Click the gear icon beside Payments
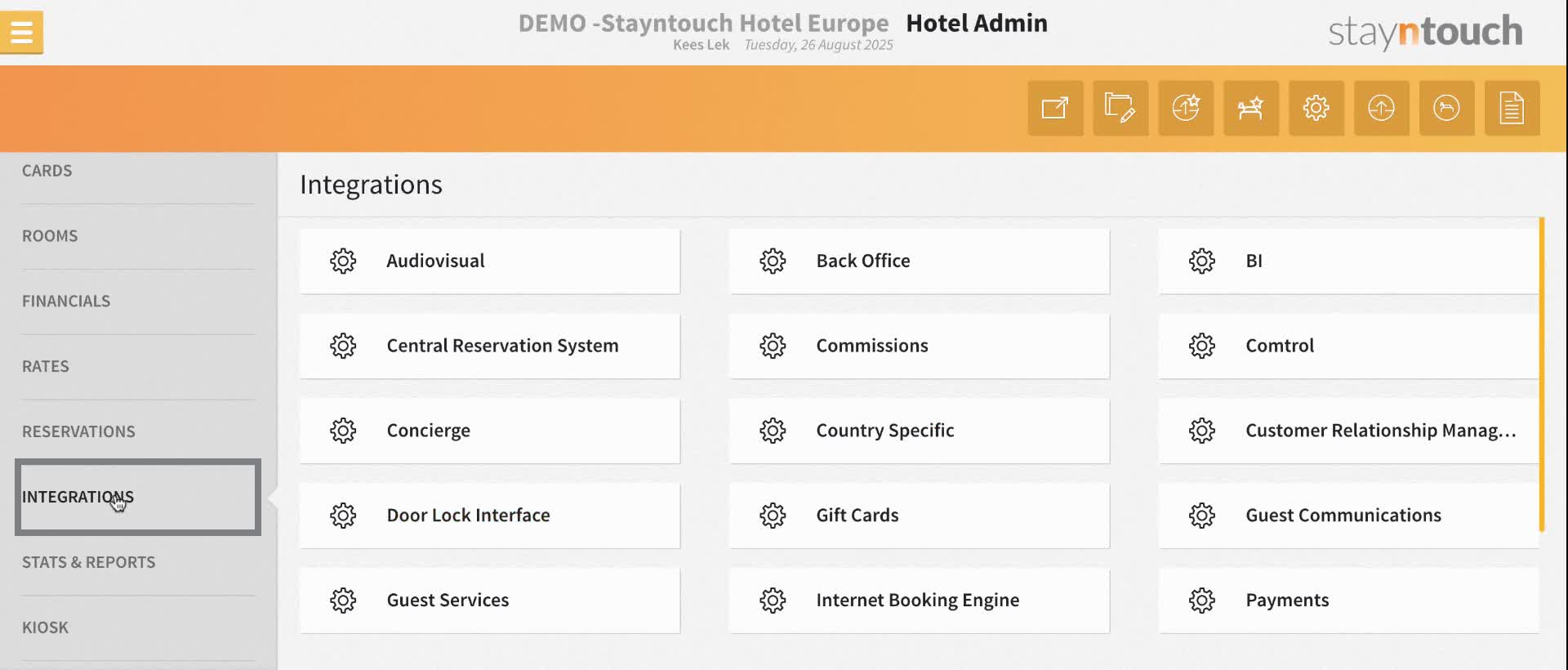The image size is (1568, 670). pyautogui.click(x=1202, y=601)
